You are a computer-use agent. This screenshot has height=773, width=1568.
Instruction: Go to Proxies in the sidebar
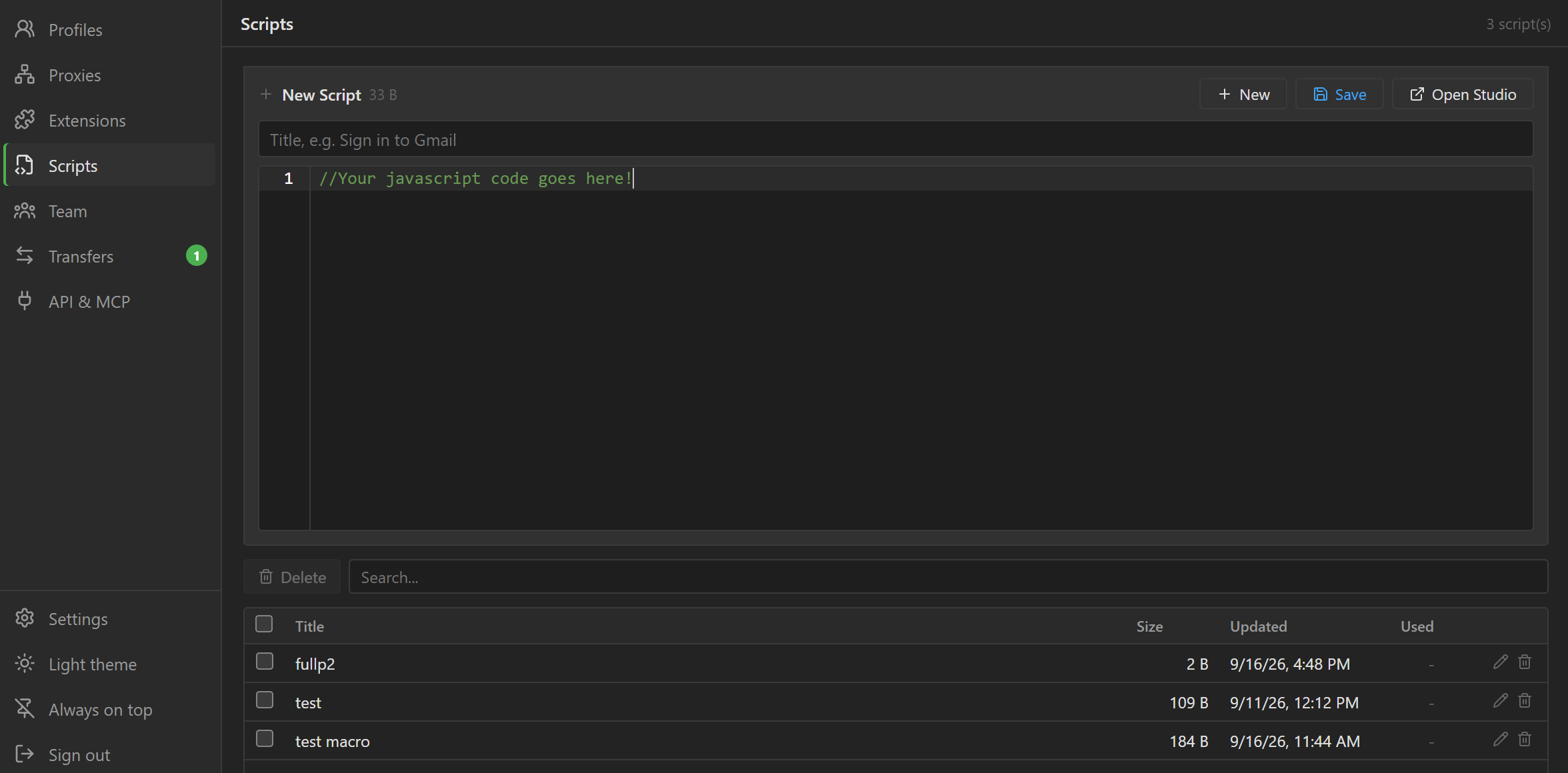pos(109,75)
